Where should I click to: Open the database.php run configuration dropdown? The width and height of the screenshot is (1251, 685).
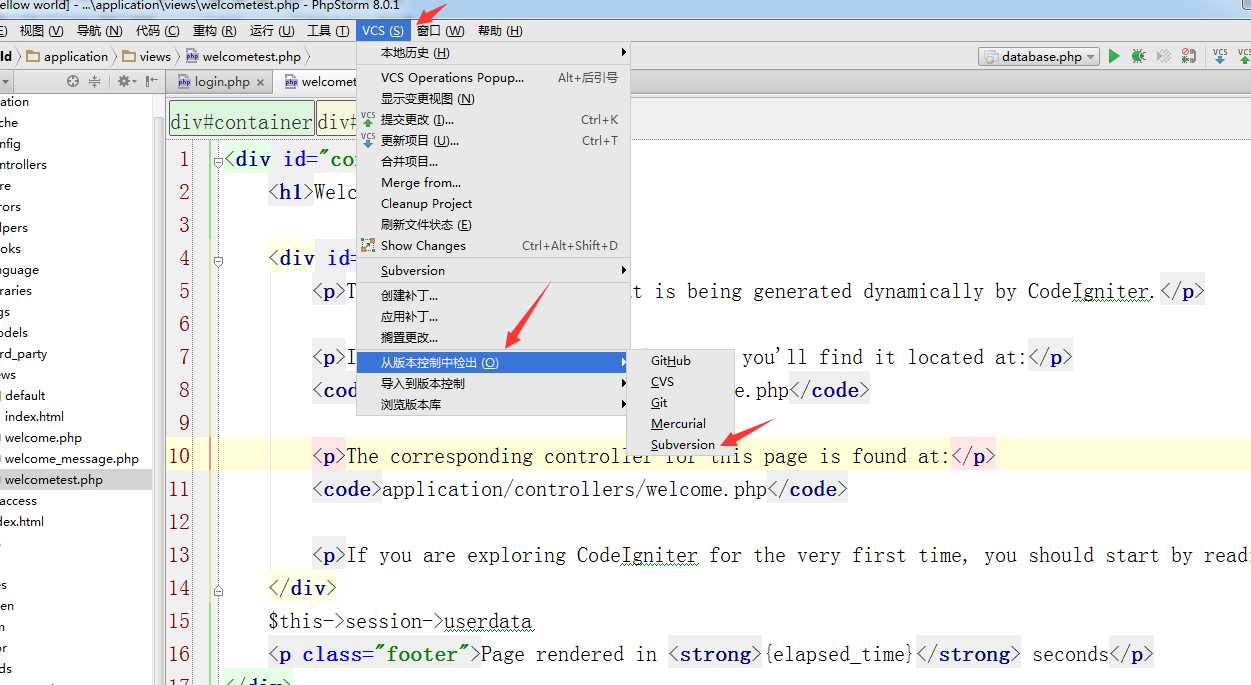(x=1038, y=57)
